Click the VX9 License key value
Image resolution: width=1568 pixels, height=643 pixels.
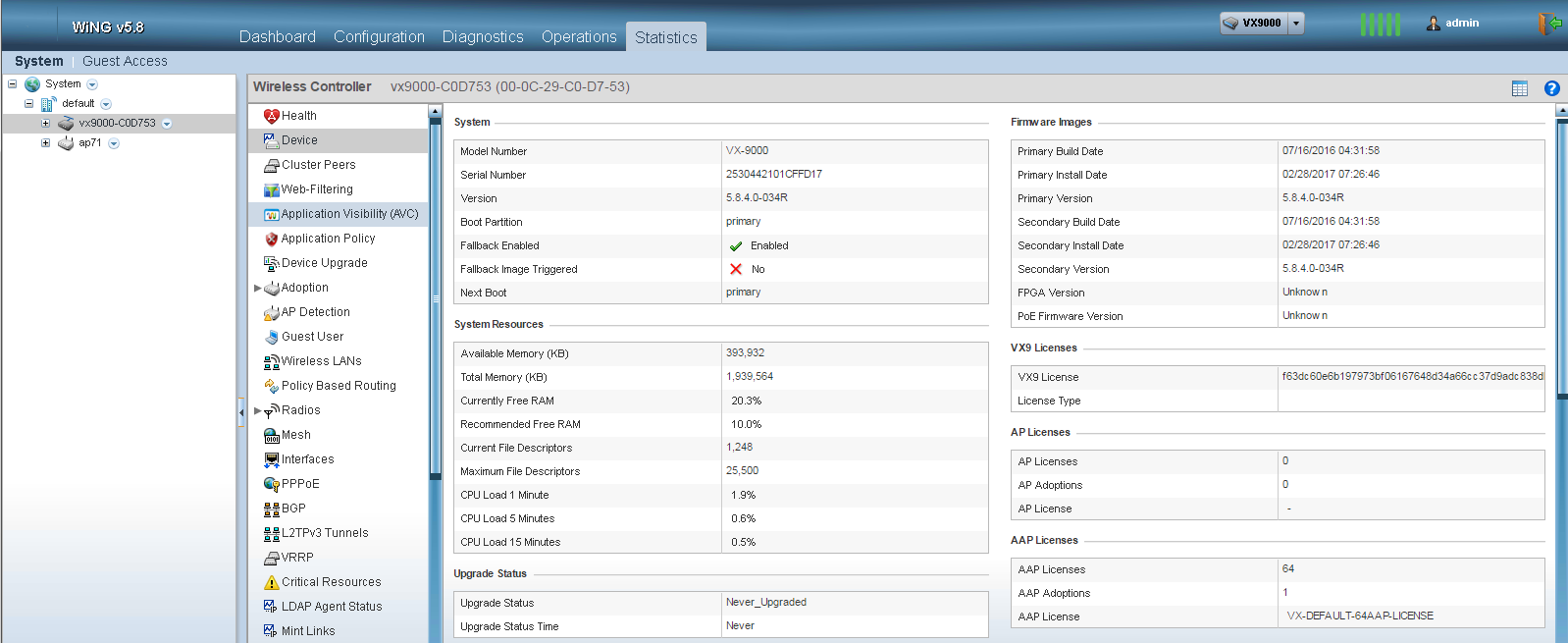tap(1412, 377)
